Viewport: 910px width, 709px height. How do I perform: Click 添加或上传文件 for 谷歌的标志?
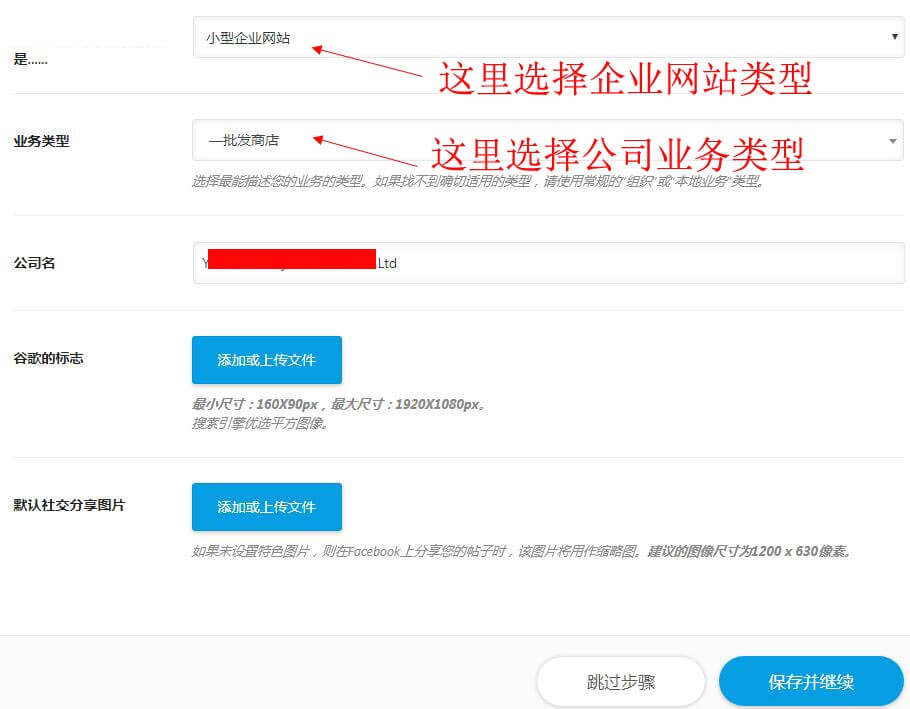tap(267, 360)
